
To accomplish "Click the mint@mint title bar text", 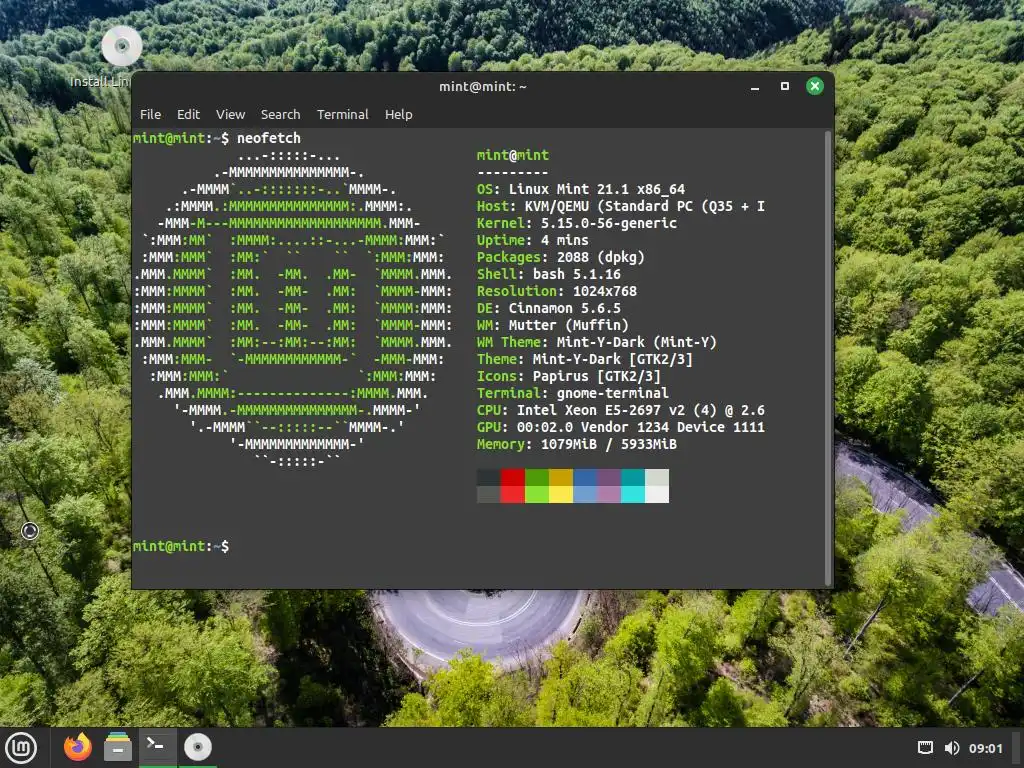I will [483, 86].
